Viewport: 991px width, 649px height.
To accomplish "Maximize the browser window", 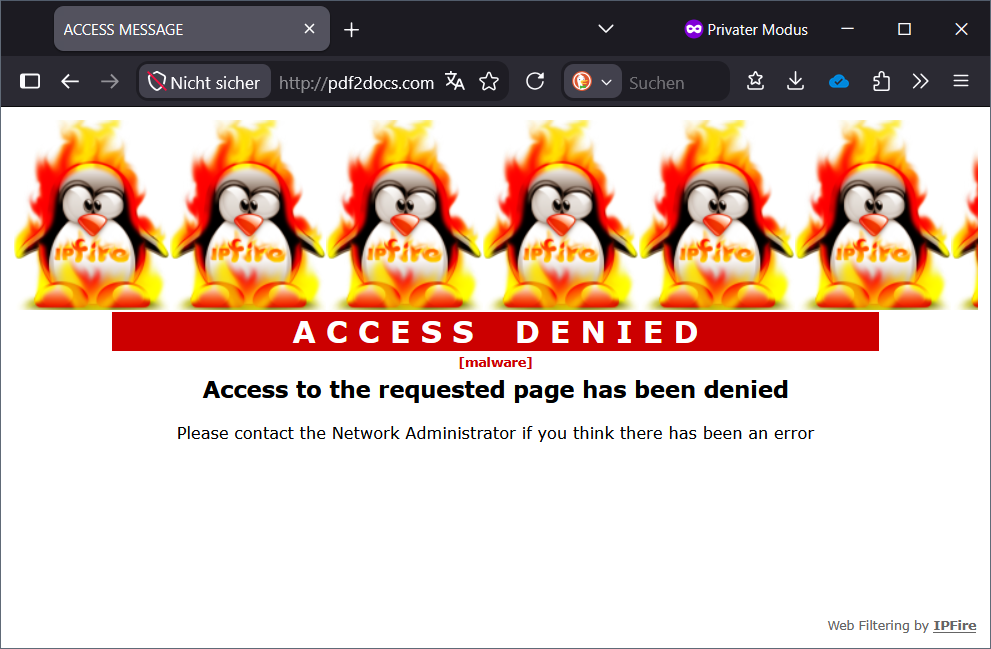I will point(904,29).
